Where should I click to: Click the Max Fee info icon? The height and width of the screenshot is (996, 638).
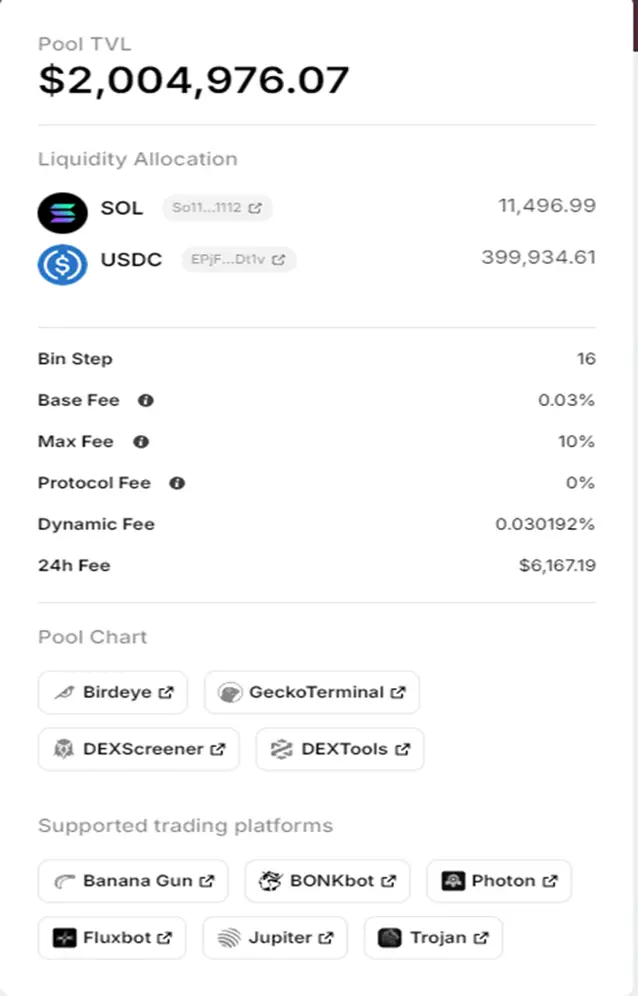(141, 442)
